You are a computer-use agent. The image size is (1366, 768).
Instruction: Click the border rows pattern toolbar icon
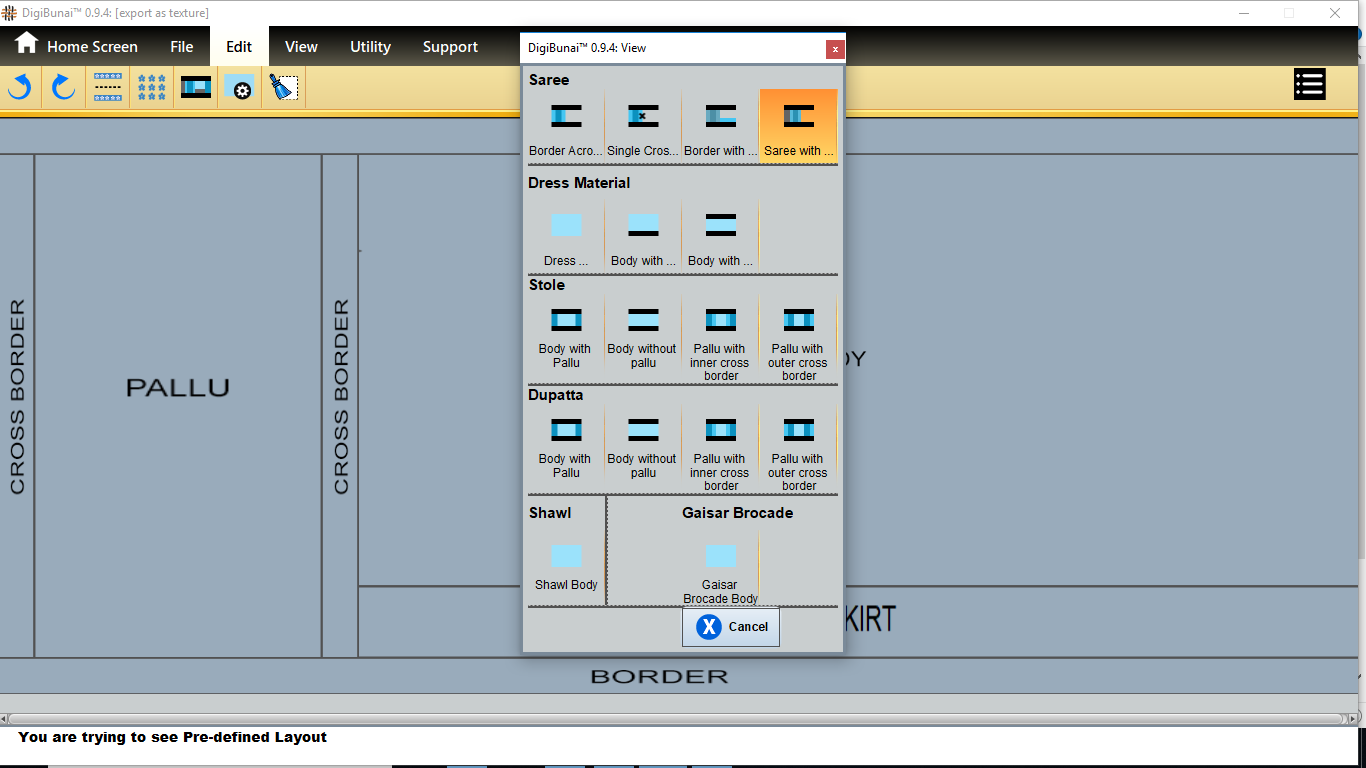click(108, 88)
